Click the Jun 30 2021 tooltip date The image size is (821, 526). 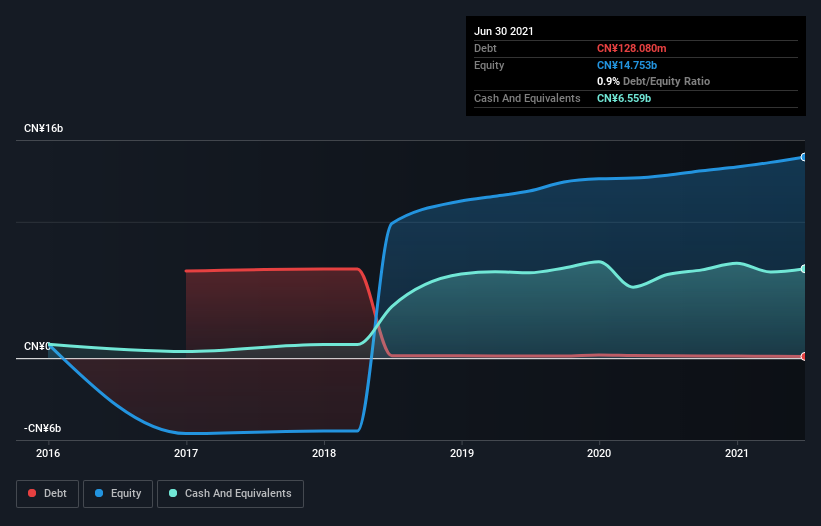504,31
